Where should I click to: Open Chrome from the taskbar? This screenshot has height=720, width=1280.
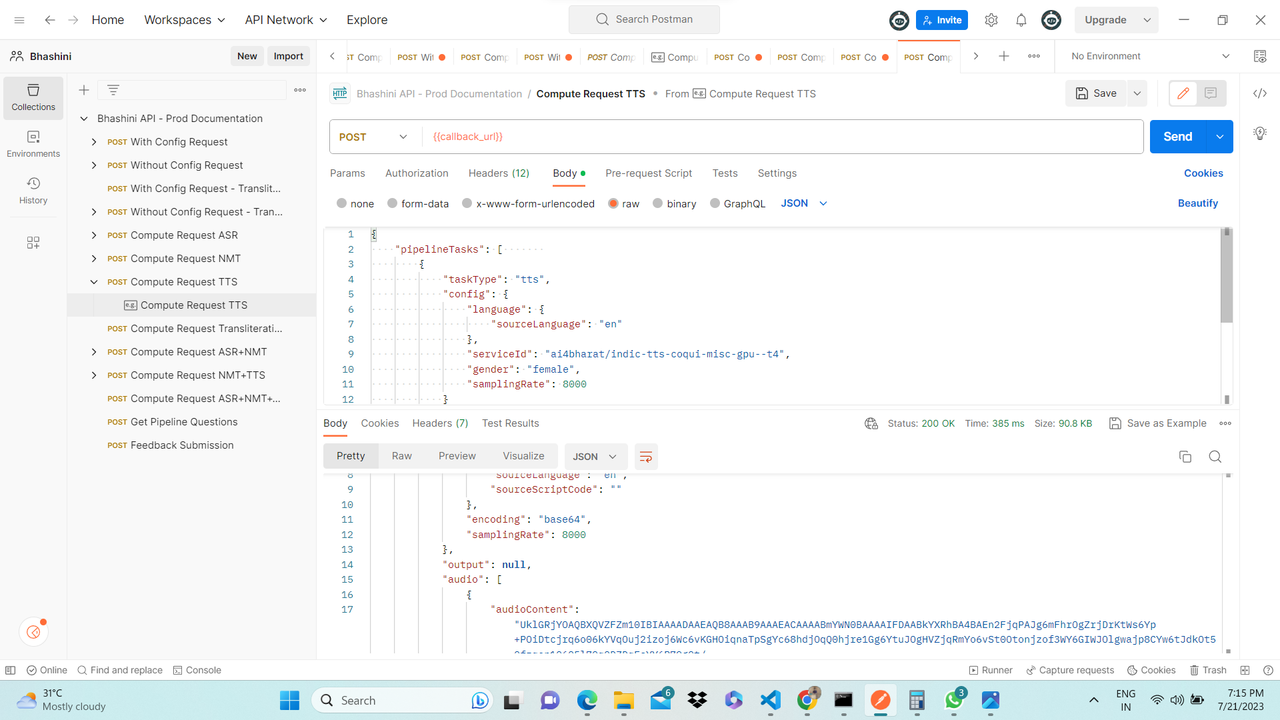(x=806, y=700)
